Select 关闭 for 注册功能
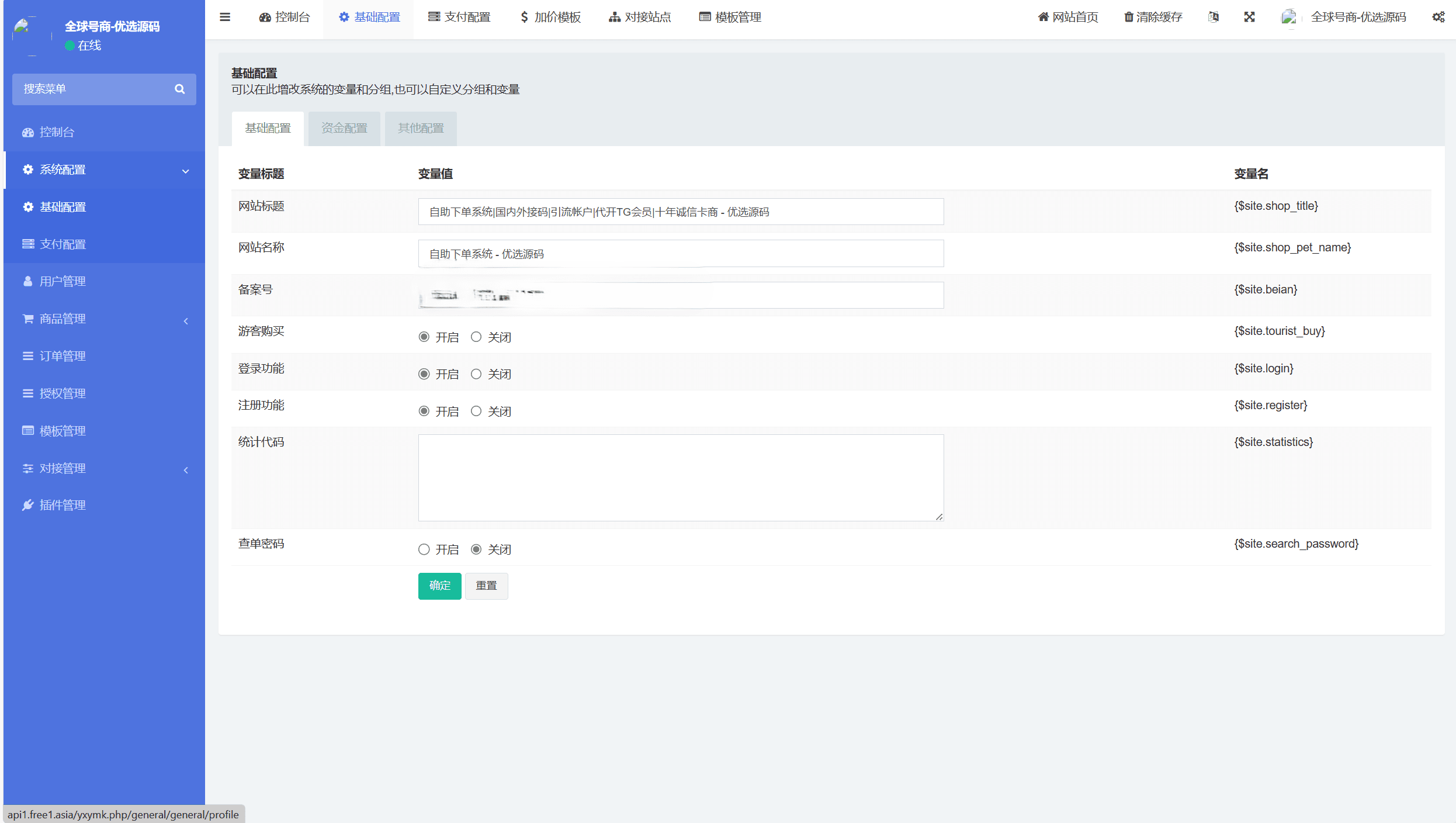The image size is (1456, 823). (x=476, y=411)
